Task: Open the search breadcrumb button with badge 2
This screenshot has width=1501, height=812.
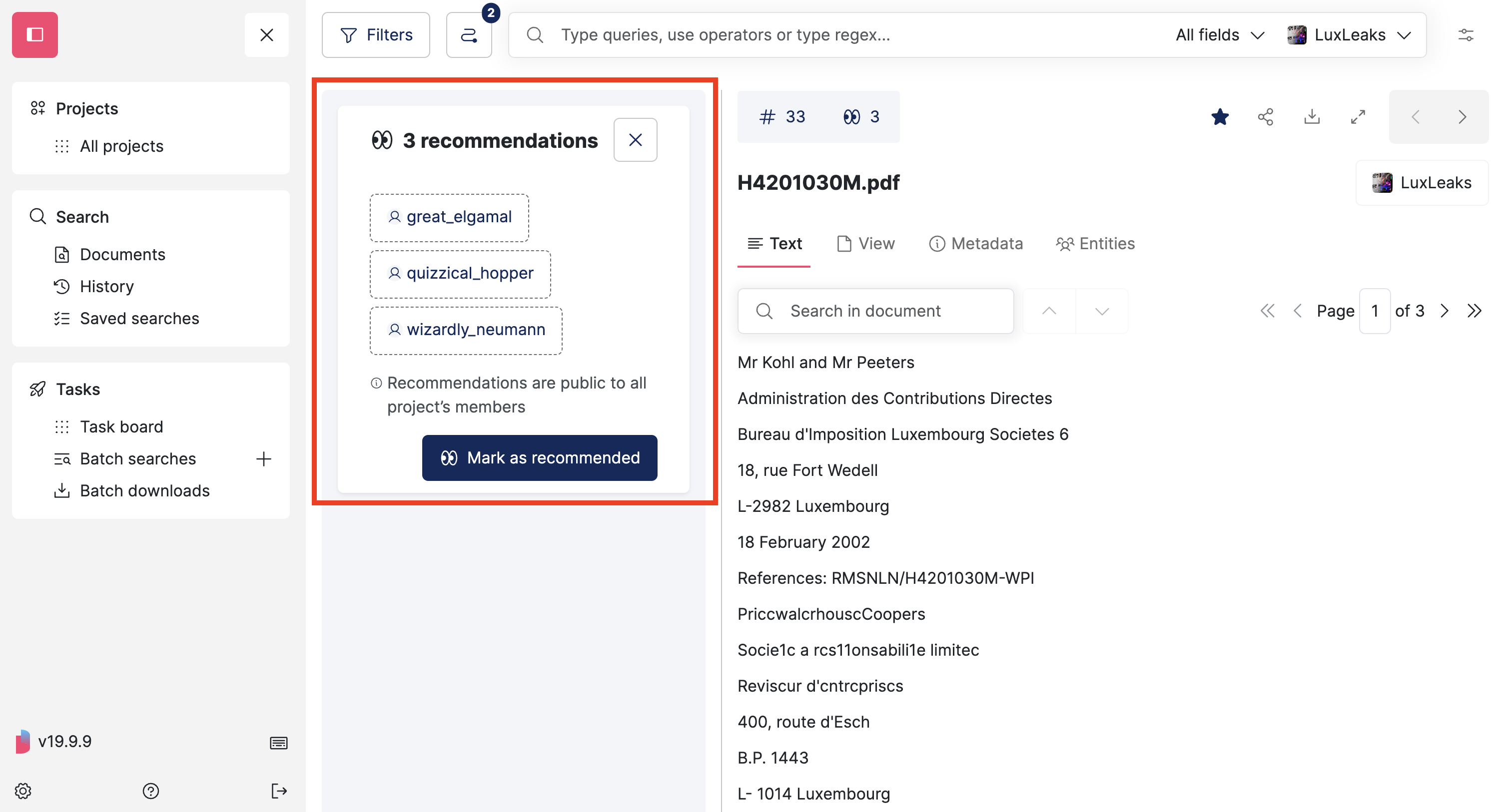Action: click(x=469, y=35)
